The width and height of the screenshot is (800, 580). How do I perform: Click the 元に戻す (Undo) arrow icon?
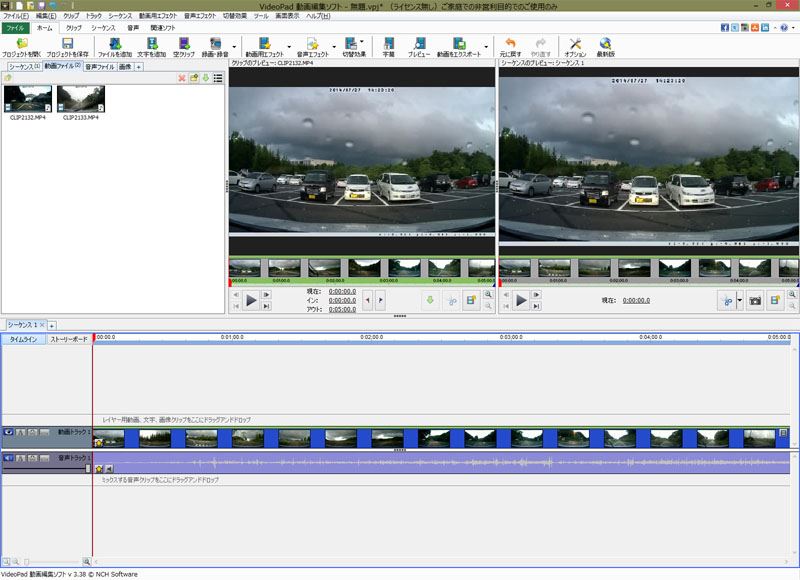click(x=510, y=44)
